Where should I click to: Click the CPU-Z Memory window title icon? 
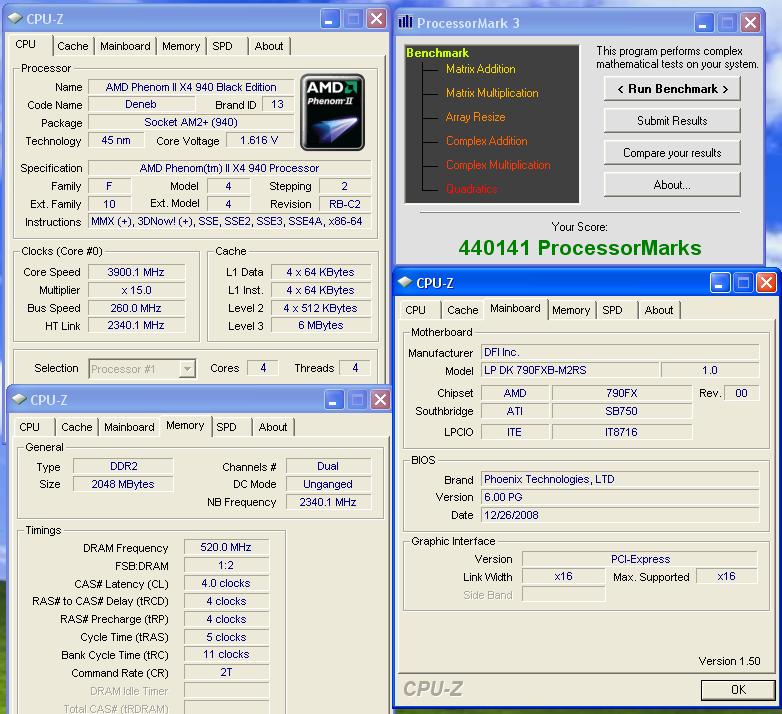pyautogui.click(x=19, y=399)
